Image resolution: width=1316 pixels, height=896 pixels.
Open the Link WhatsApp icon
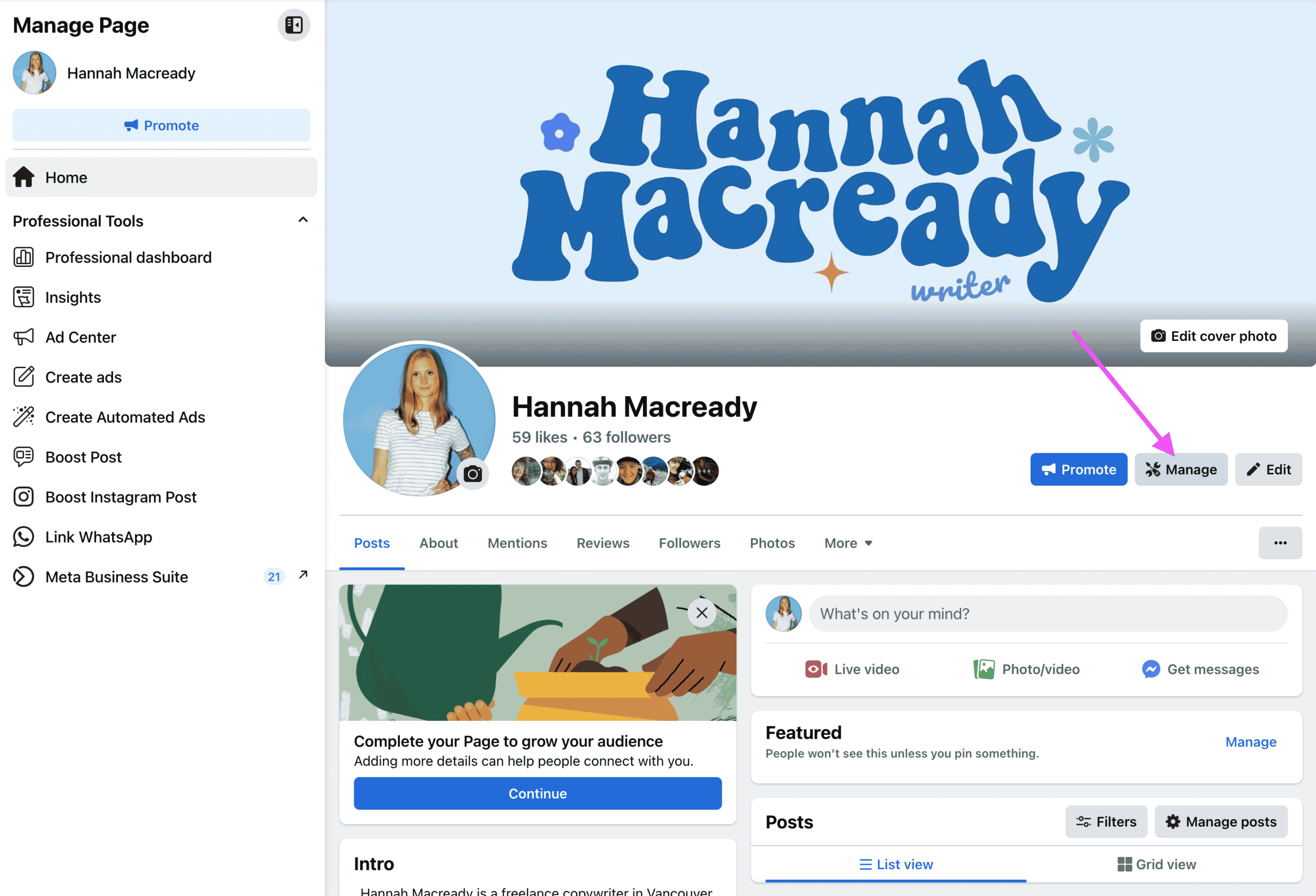point(24,537)
